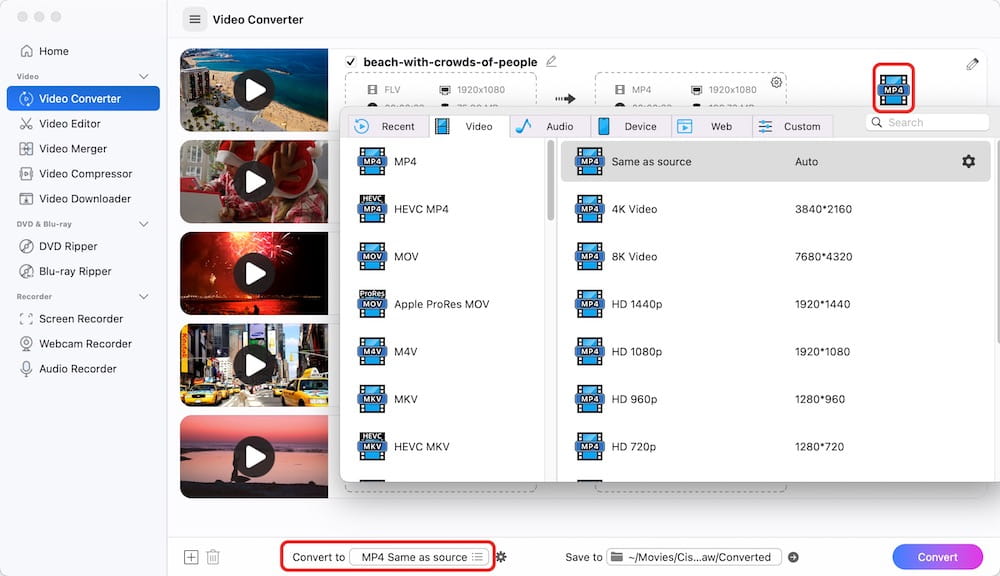1000x576 pixels.
Task: Click the Convert button
Action: tap(938, 557)
